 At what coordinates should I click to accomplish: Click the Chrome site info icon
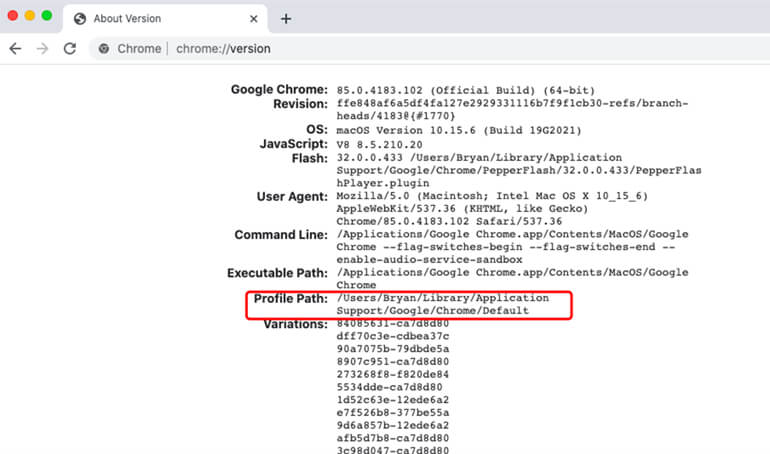point(104,49)
